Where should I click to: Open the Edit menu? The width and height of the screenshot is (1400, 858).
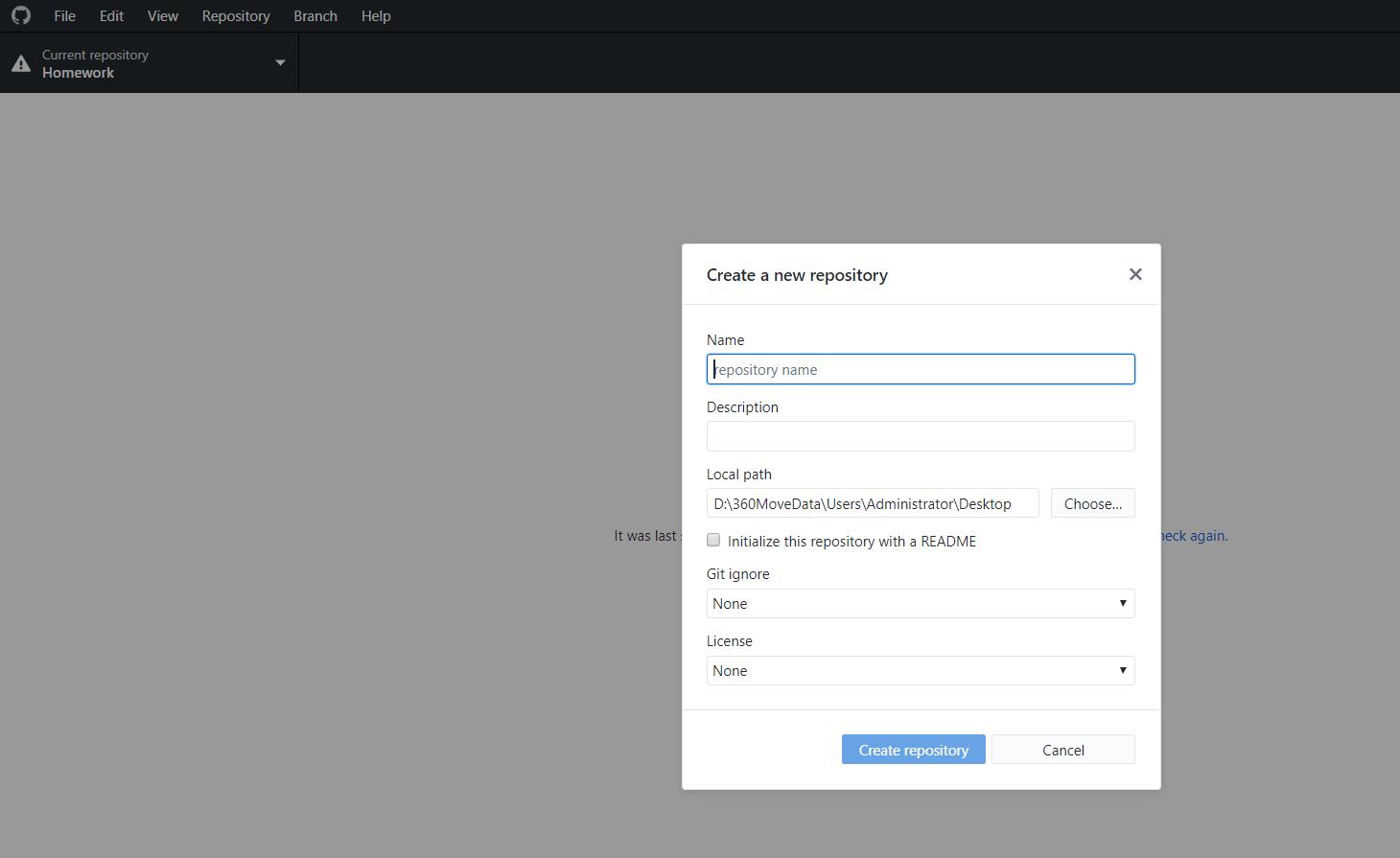[x=111, y=16]
